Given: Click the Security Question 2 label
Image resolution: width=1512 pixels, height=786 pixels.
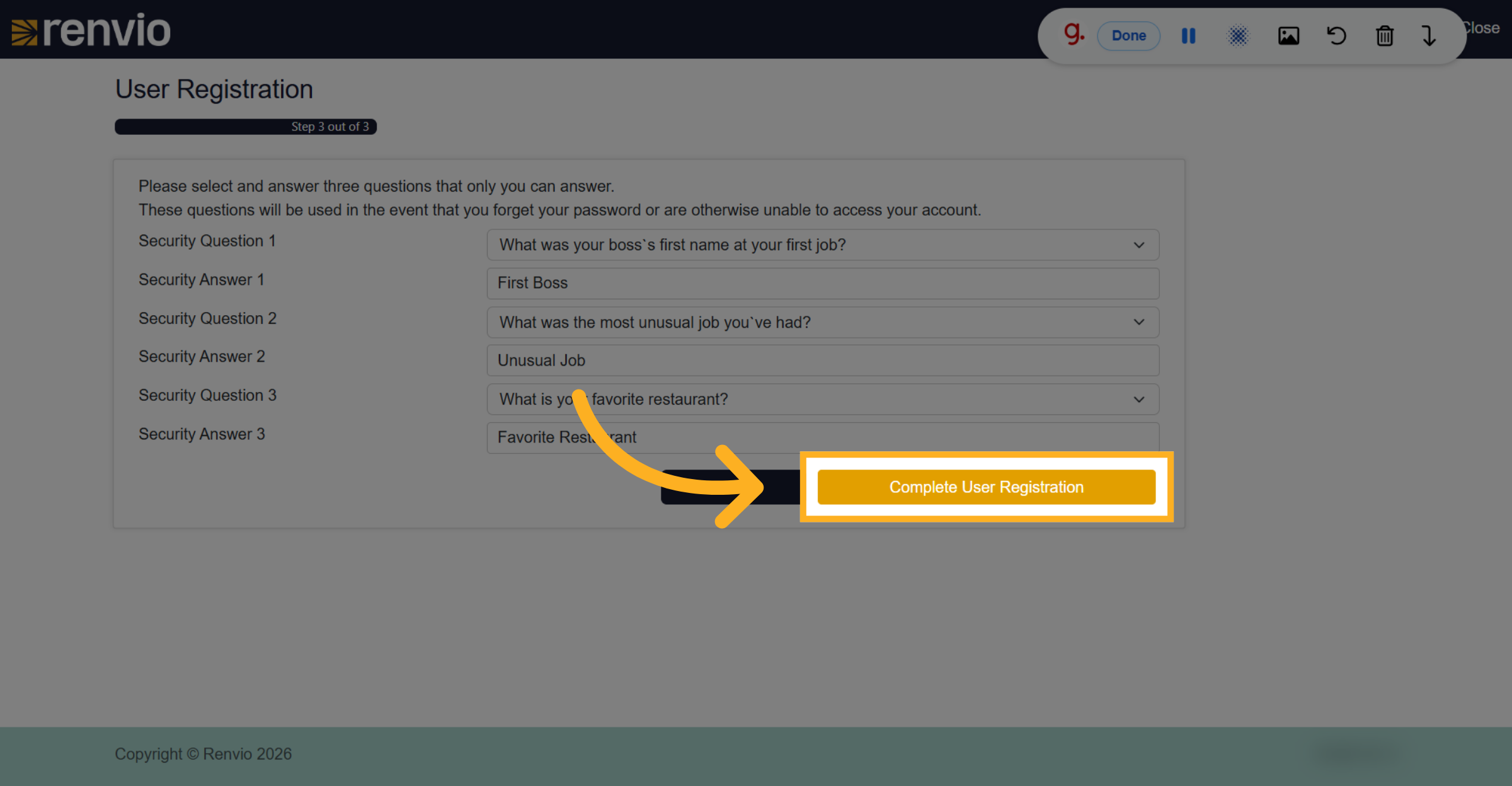Looking at the screenshot, I should (x=207, y=319).
